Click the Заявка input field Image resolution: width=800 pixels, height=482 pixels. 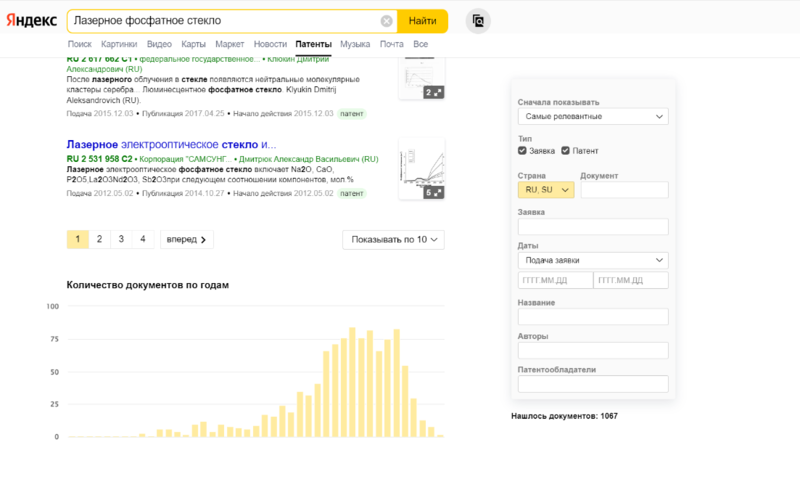coord(593,226)
